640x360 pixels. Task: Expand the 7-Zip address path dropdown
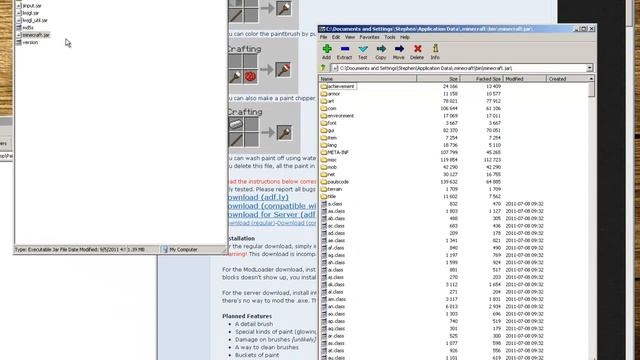coord(589,68)
